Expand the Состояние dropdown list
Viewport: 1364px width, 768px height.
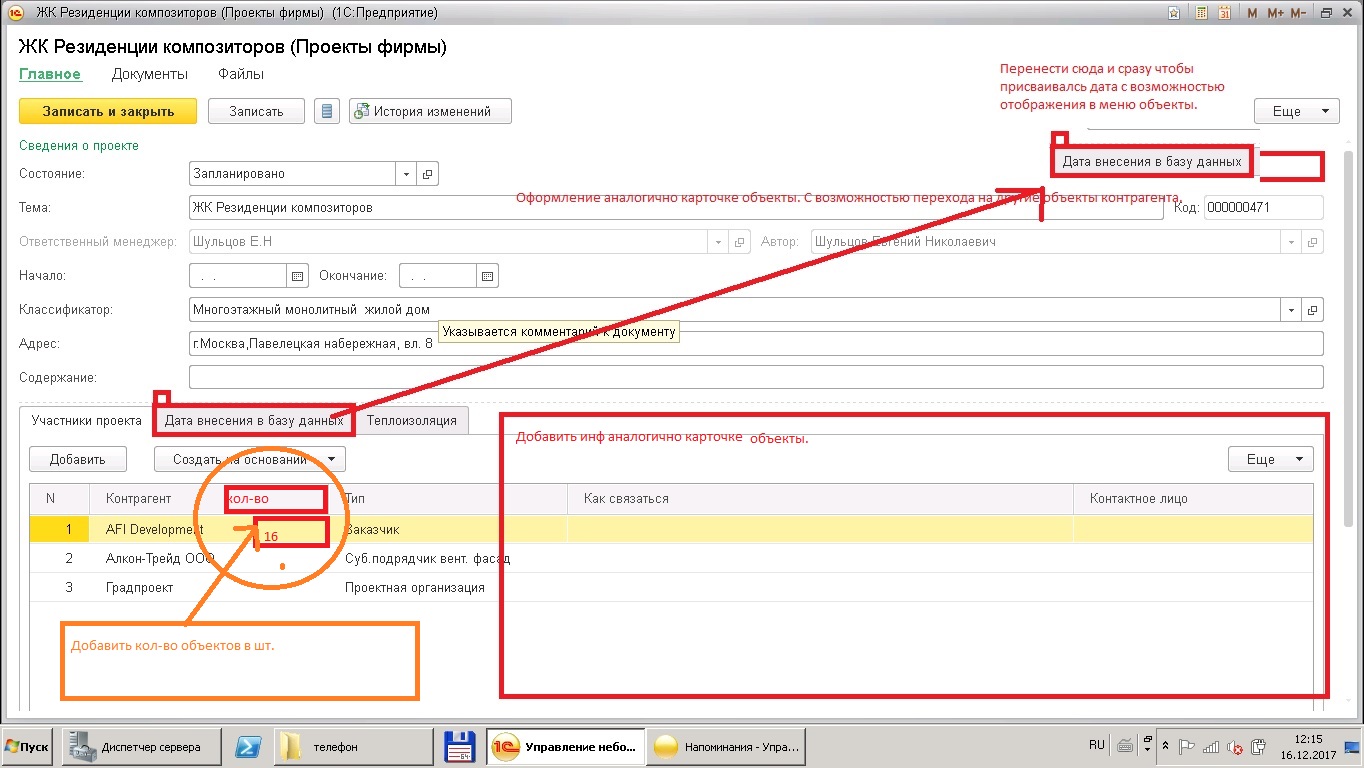(406, 174)
